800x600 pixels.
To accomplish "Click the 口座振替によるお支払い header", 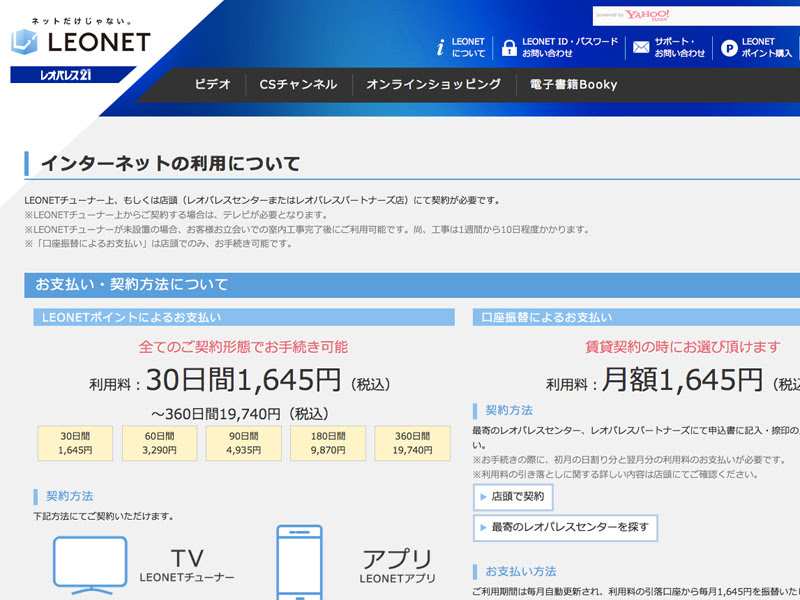I will (x=636, y=317).
